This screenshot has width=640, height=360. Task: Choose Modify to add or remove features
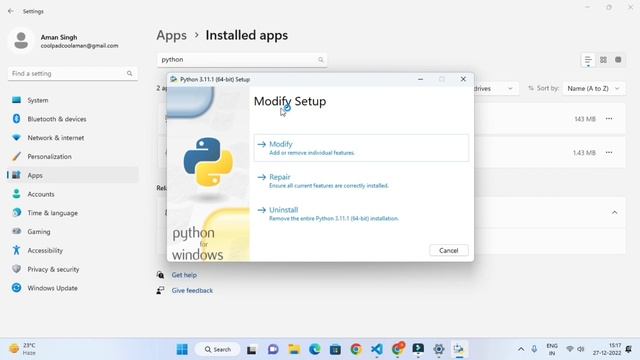point(361,148)
